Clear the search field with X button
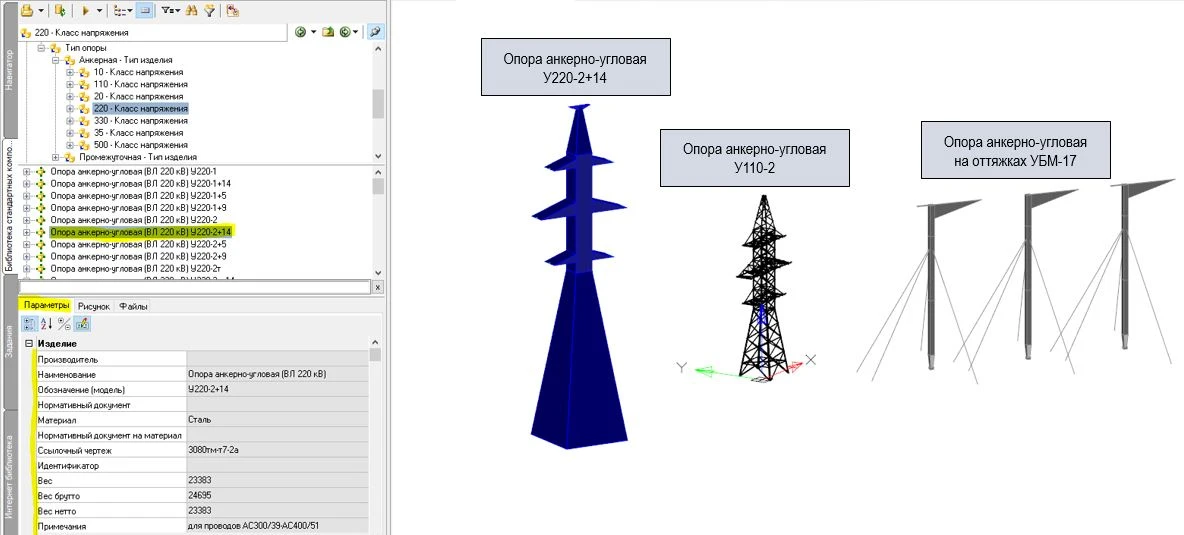 377,287
